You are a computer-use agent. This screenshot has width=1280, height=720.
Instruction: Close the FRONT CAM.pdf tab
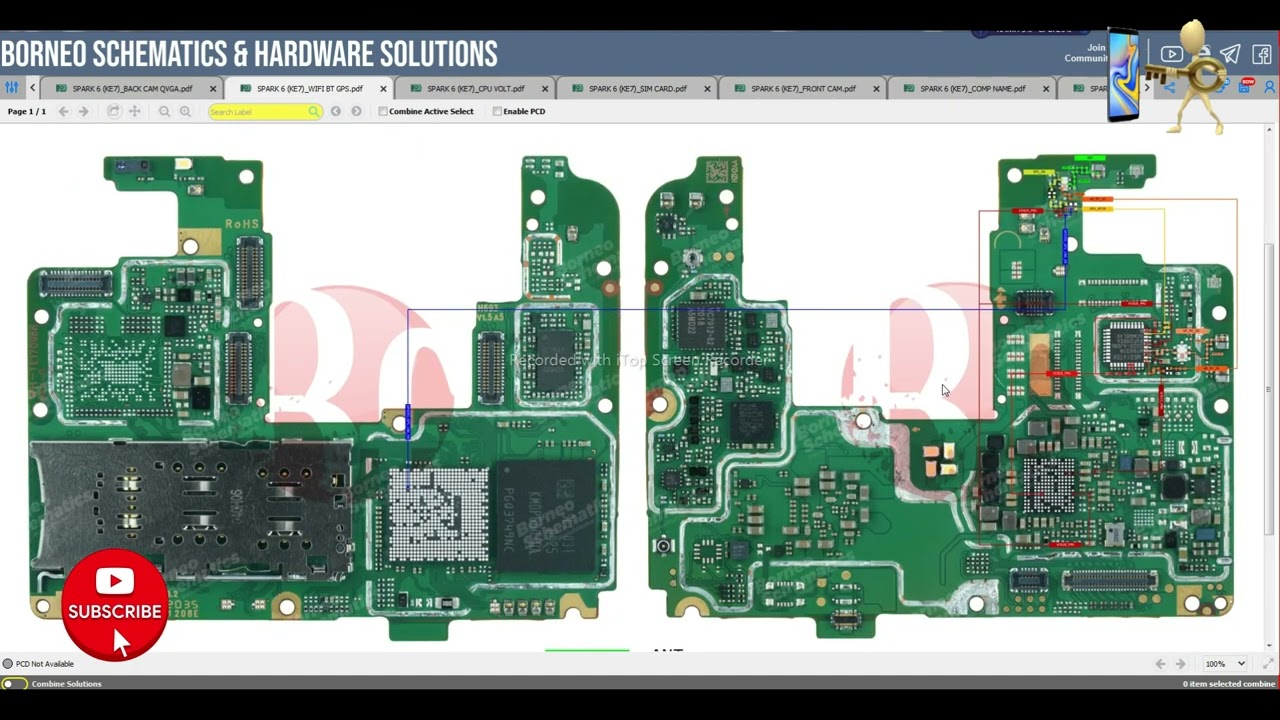coord(876,89)
